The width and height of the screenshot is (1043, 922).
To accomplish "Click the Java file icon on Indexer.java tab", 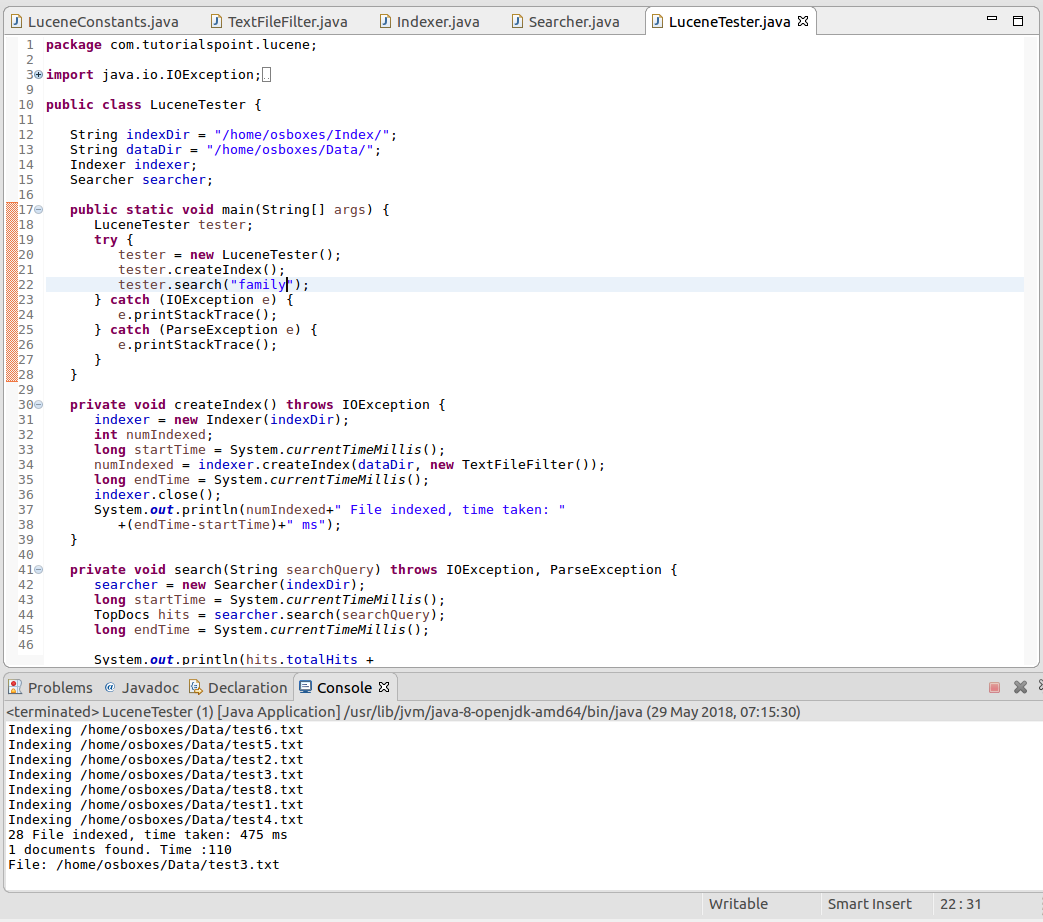I will tap(385, 21).
